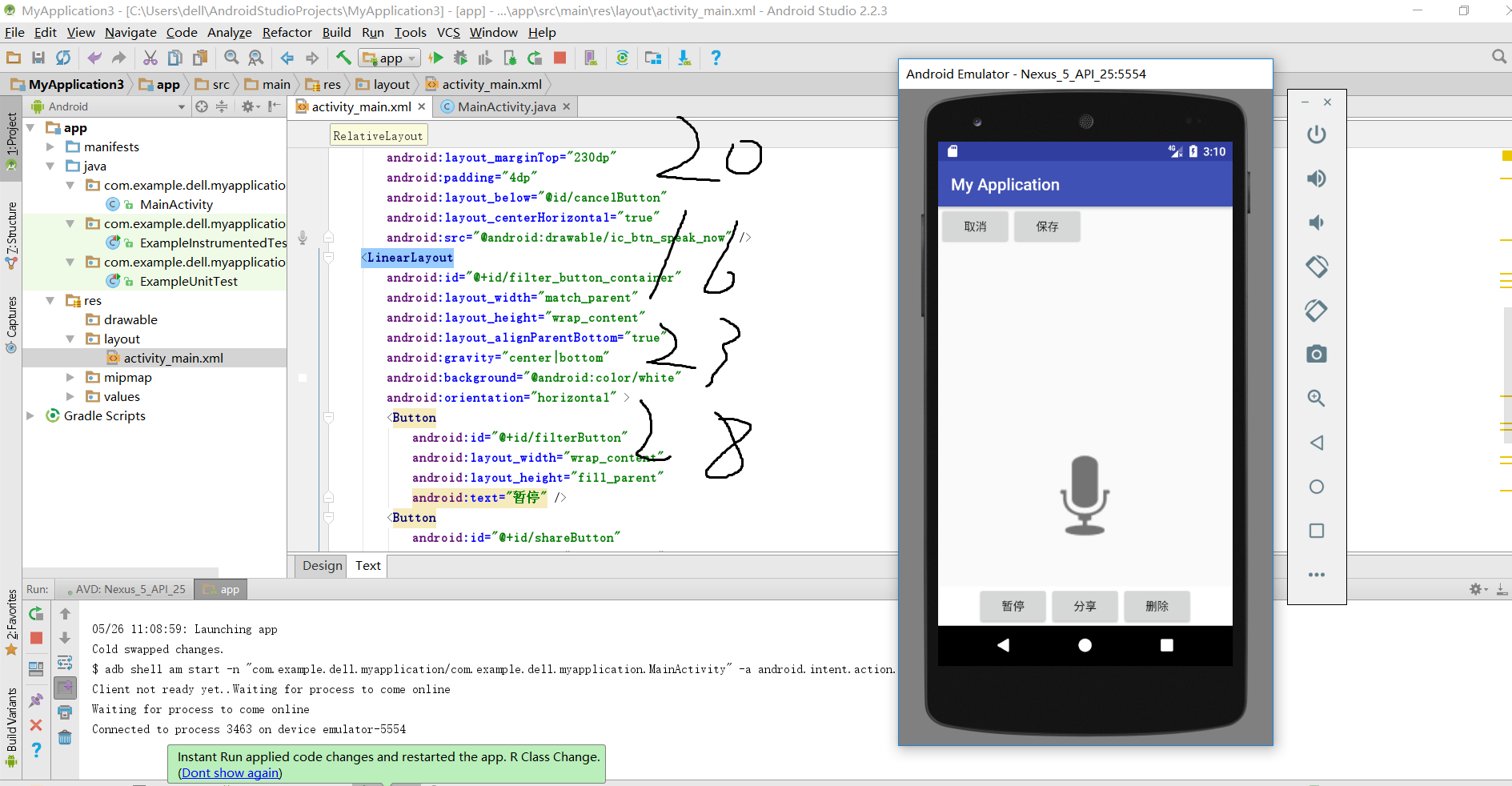
Task: Rotate emulator left icon
Action: click(x=1317, y=267)
